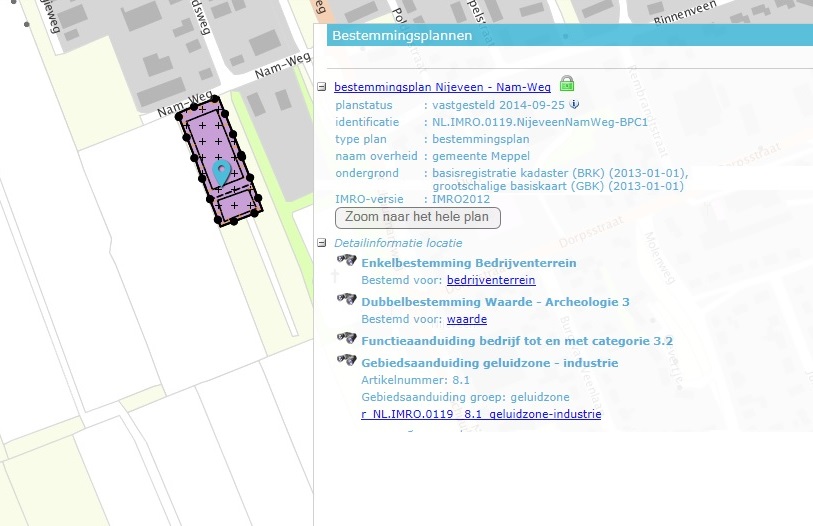Click the info icon next to planstatus date
The image size is (813, 526).
point(575,105)
